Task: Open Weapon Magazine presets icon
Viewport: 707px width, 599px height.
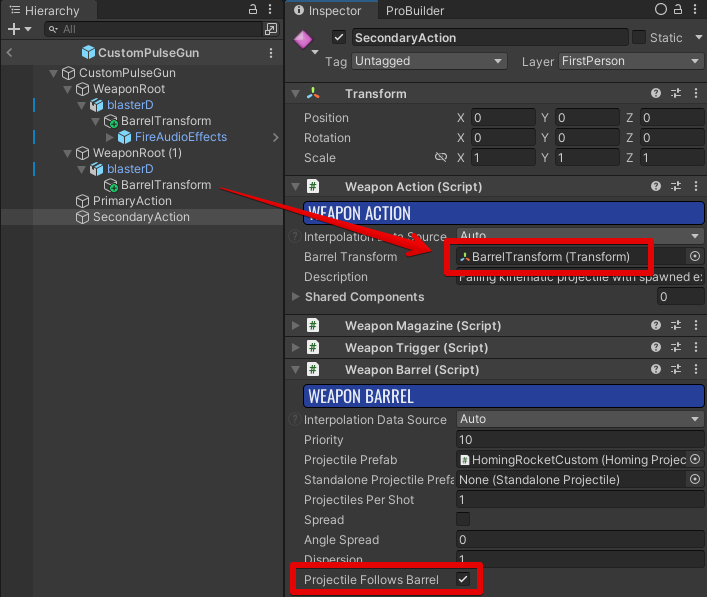Action: pyautogui.click(x=676, y=325)
